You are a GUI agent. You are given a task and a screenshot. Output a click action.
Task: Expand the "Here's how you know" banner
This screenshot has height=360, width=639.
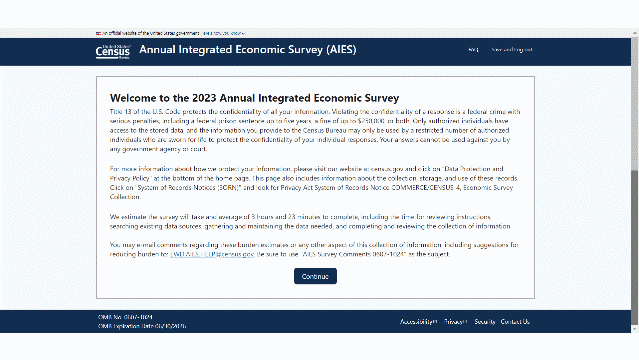223,33
